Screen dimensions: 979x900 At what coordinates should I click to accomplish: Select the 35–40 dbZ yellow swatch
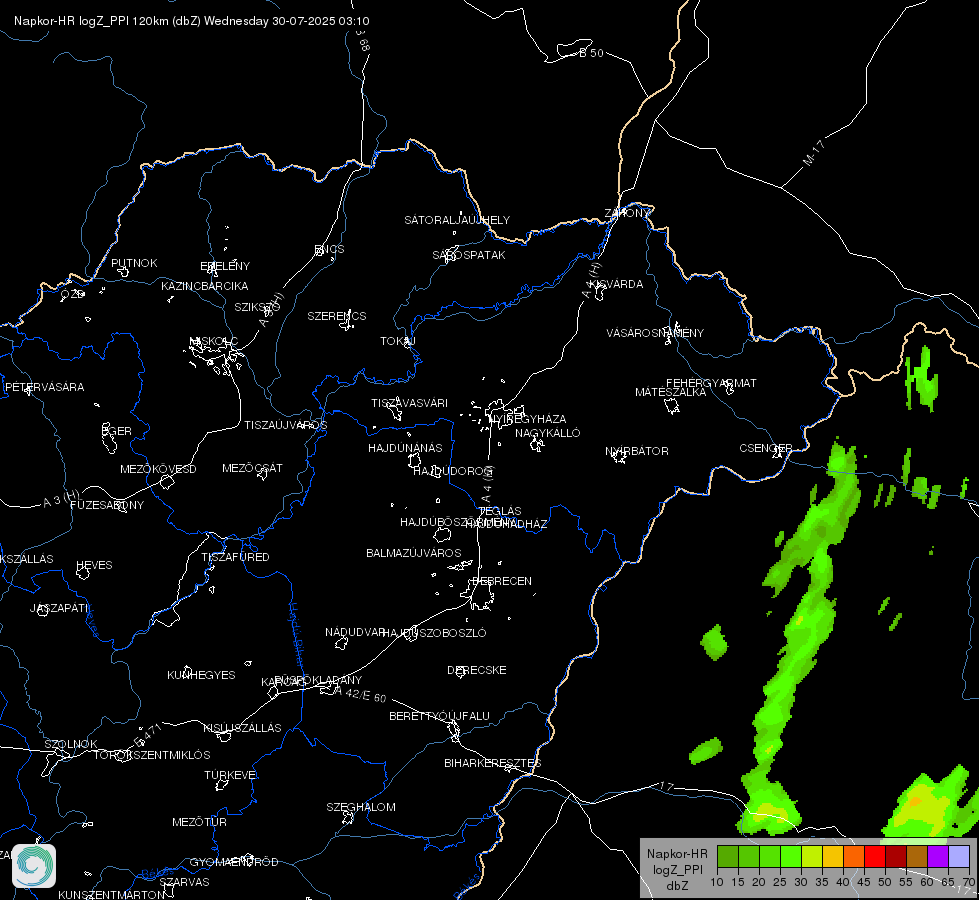click(x=833, y=856)
